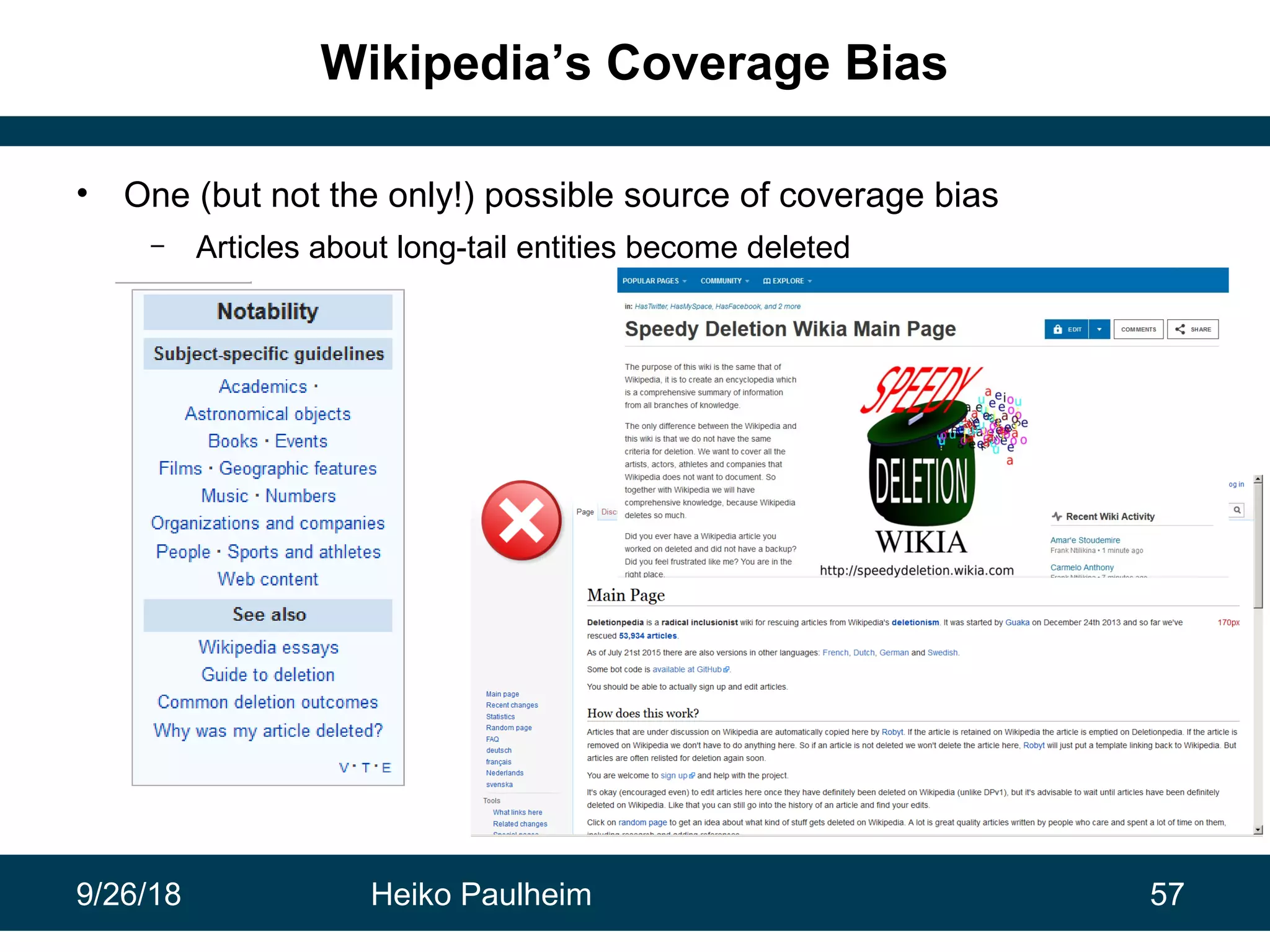Open Carmelo Anthony recent activity link
Image resolution: width=1270 pixels, height=952 pixels.
pyautogui.click(x=1082, y=568)
